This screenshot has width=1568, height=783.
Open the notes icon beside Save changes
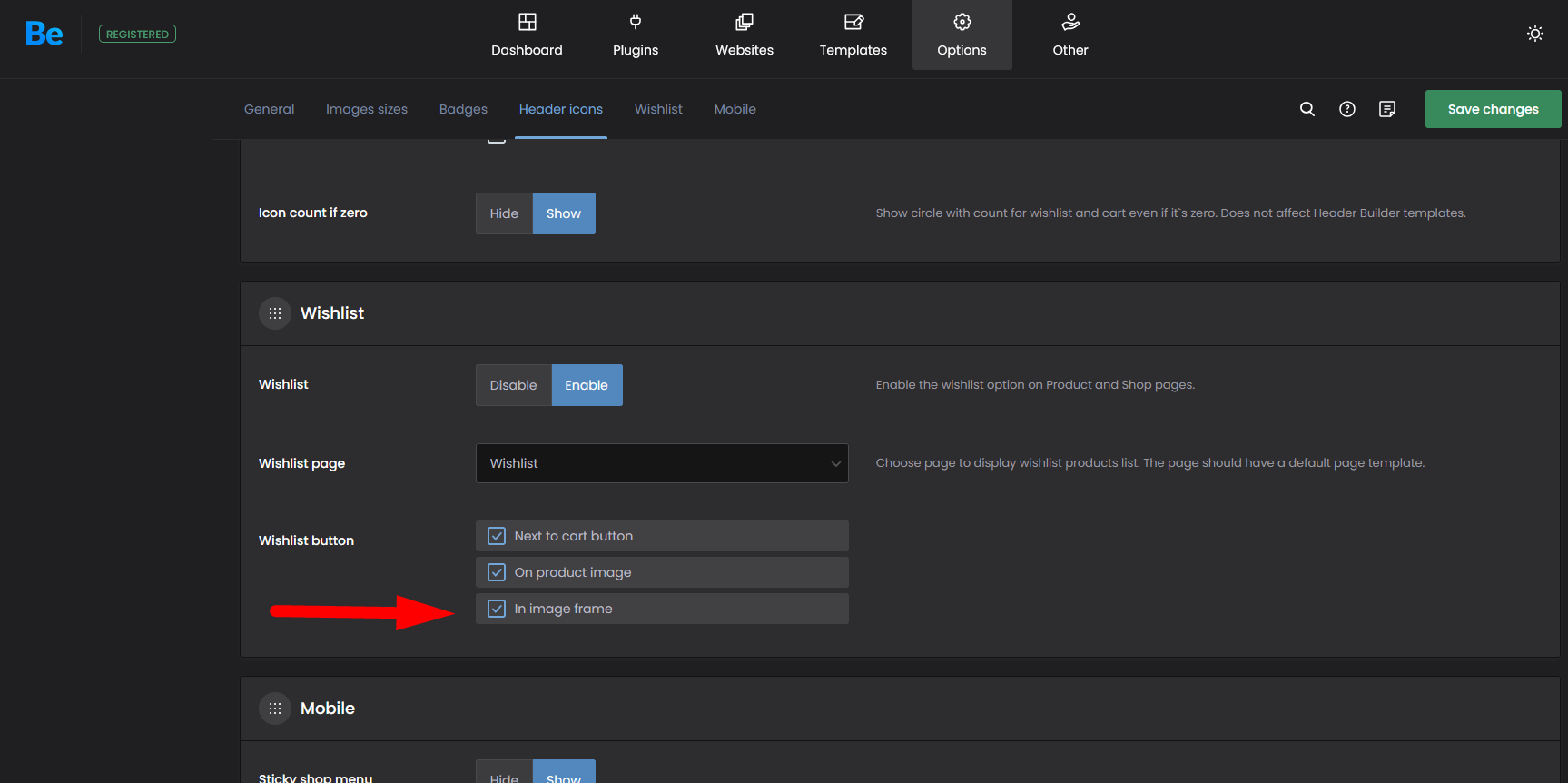tap(1386, 109)
